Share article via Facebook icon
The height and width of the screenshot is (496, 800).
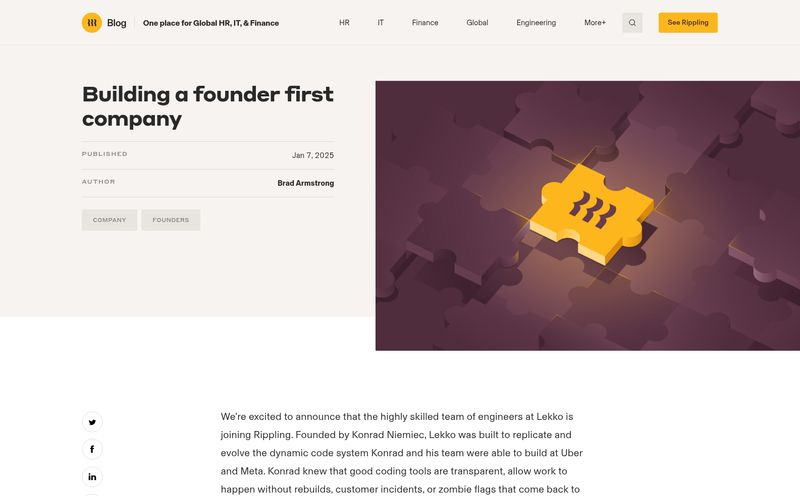92,450
